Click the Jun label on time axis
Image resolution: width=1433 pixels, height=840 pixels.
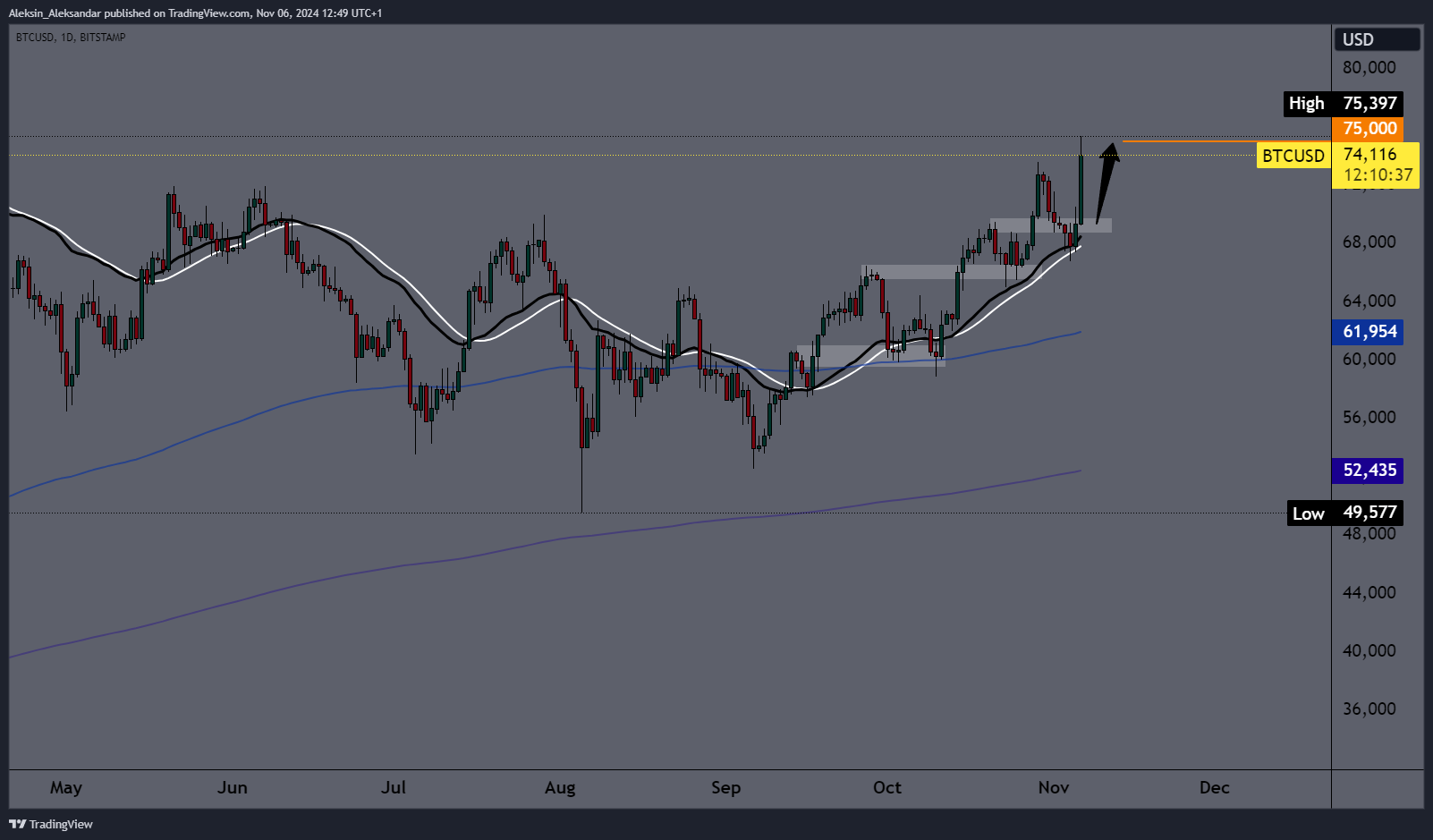[x=233, y=787]
